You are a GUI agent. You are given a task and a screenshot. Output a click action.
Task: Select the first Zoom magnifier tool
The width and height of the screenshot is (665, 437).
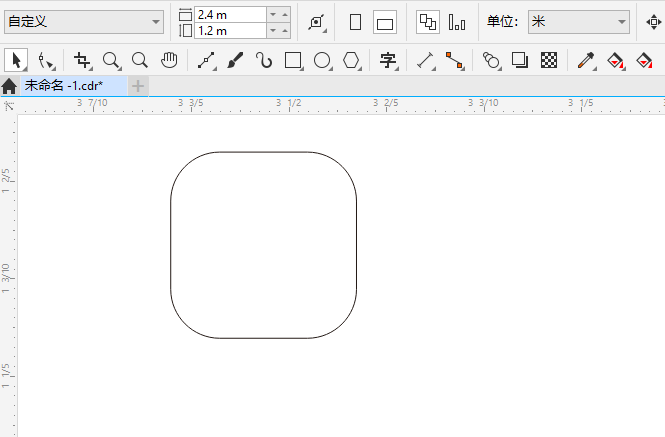click(112, 61)
